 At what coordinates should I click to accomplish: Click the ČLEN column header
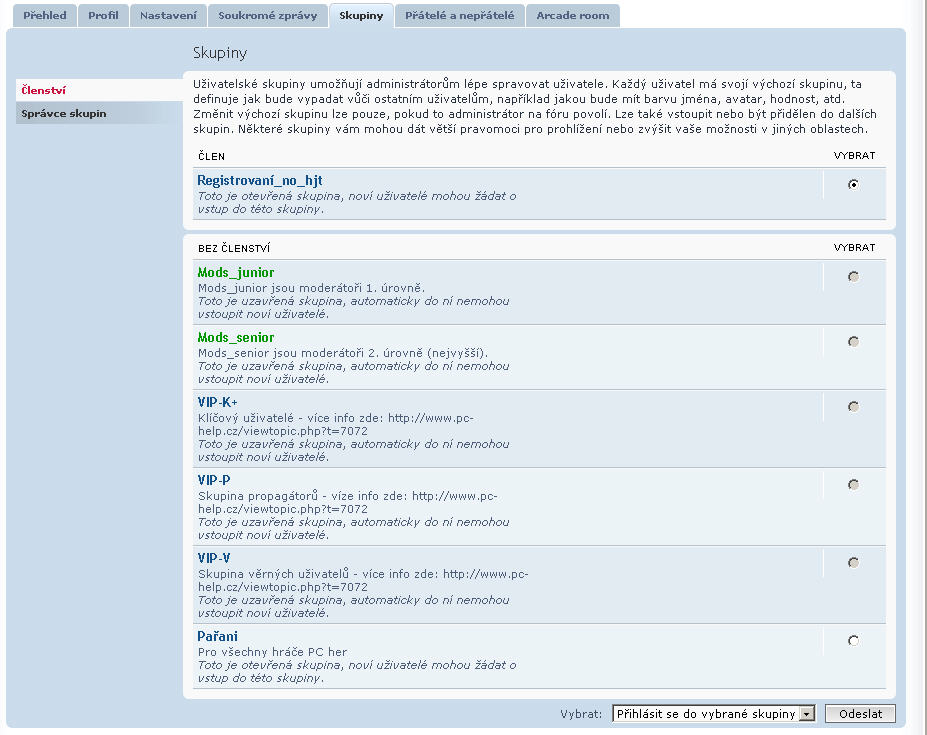(x=212, y=157)
